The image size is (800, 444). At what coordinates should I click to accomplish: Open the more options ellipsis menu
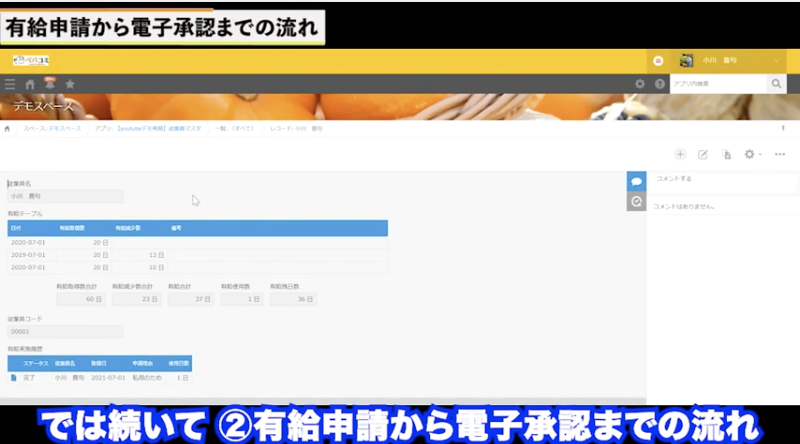[x=780, y=154]
